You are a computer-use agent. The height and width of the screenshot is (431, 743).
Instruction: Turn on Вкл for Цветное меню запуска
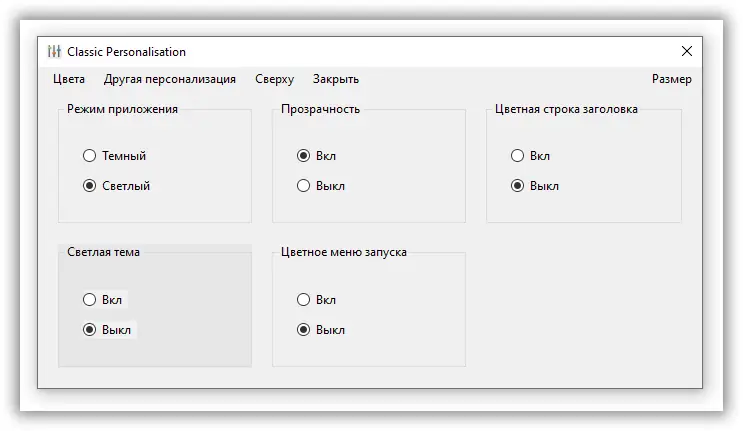pyautogui.click(x=304, y=300)
